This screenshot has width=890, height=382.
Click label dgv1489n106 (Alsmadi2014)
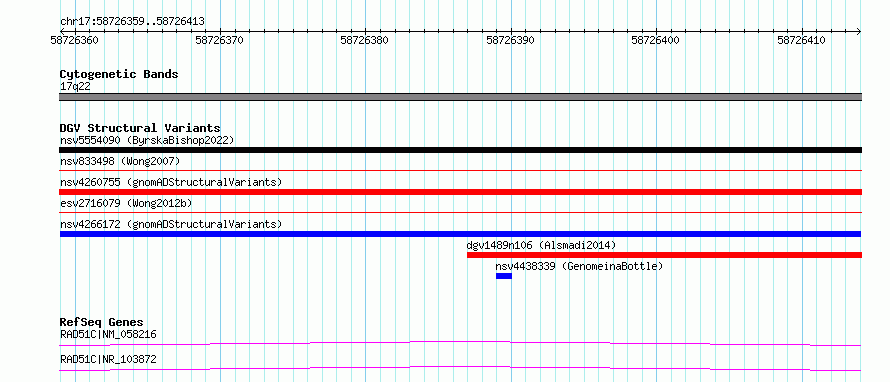pos(541,245)
